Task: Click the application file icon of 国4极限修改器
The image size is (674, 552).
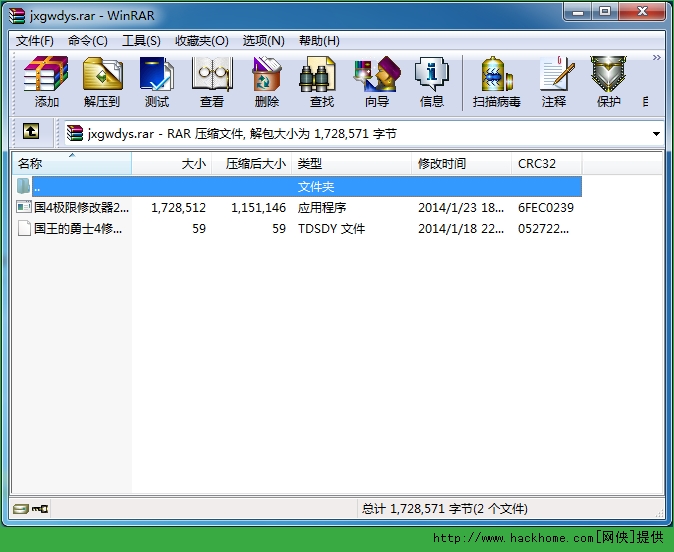Action: [x=24, y=207]
